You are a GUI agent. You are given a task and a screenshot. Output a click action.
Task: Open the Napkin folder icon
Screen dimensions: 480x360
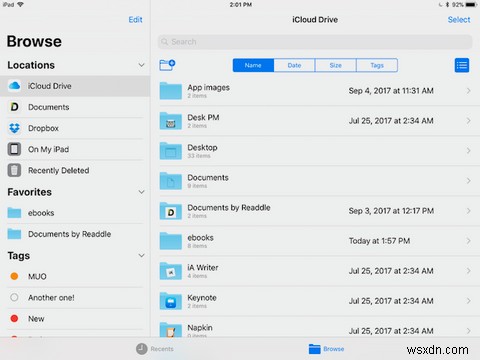tap(171, 330)
